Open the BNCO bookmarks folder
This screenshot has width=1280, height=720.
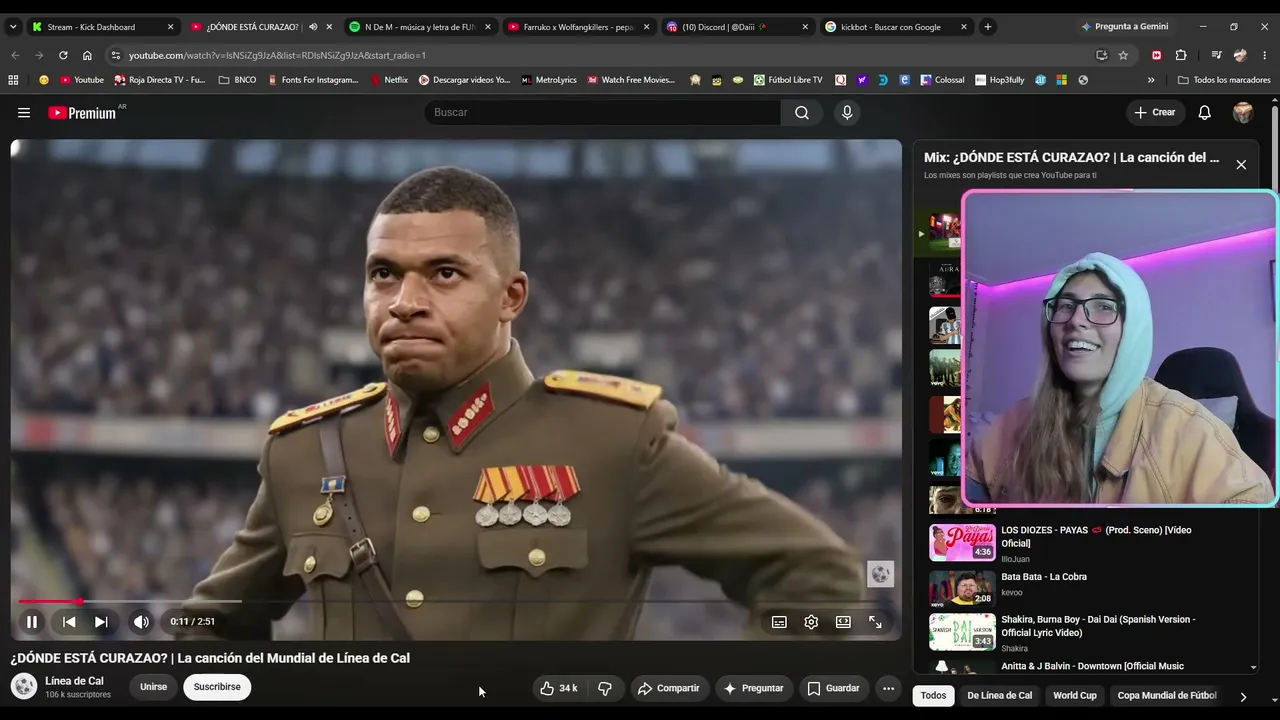(237, 80)
